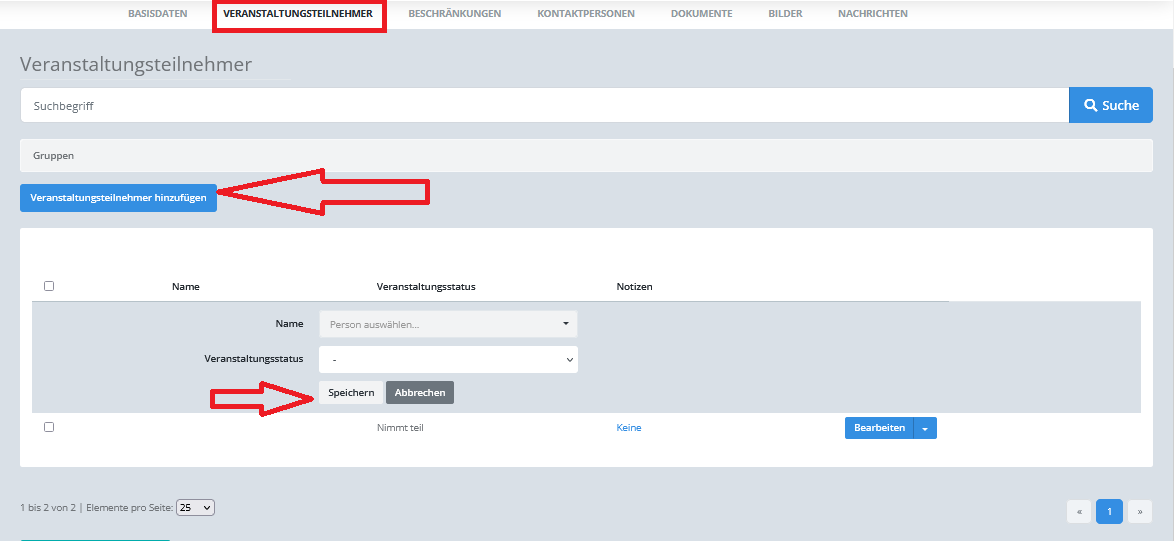Viewport: 1174px width, 541px height.
Task: Save the new participant with Speichern
Action: (x=351, y=393)
